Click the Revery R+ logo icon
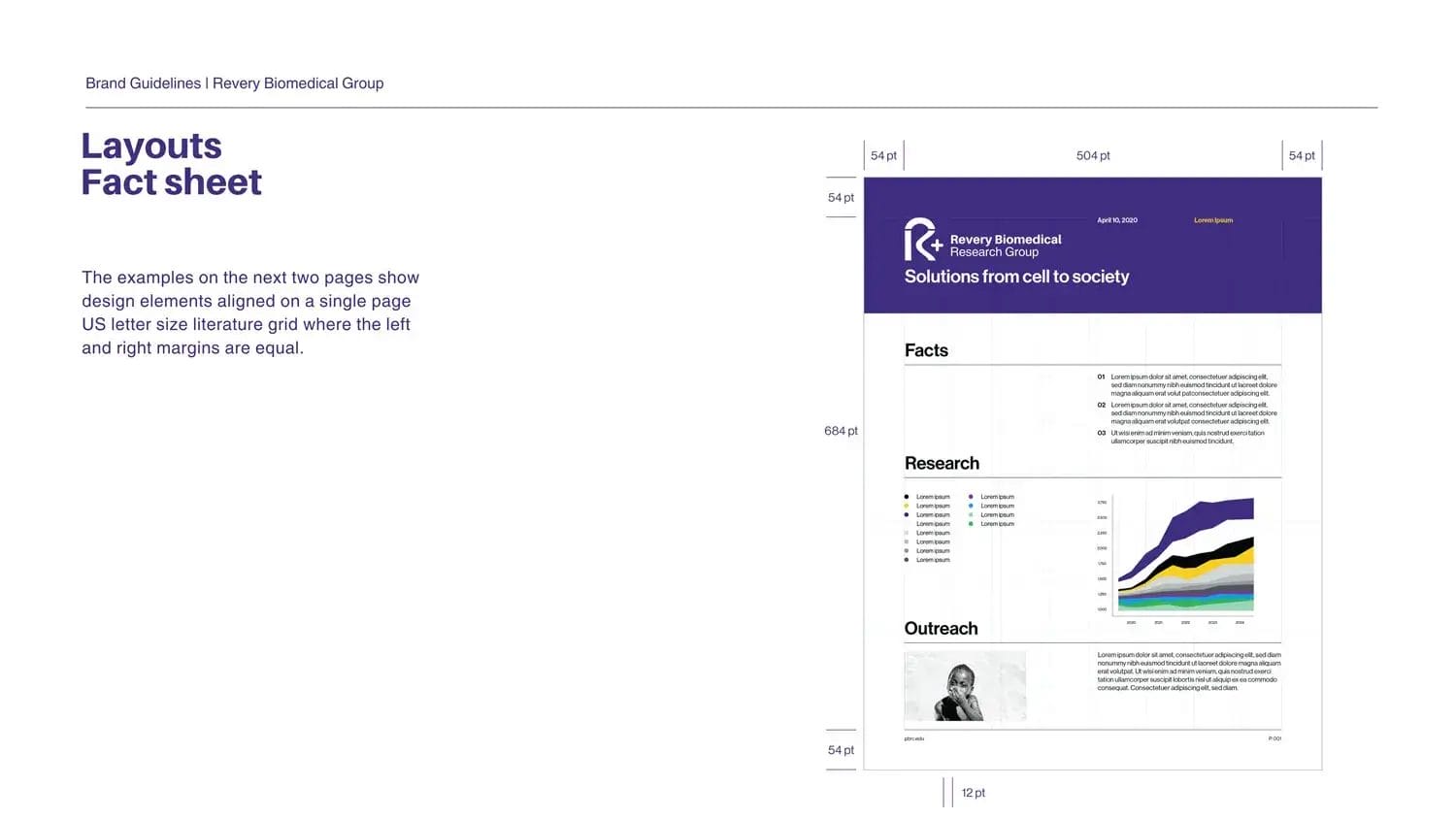The image size is (1456, 819). 921,240
